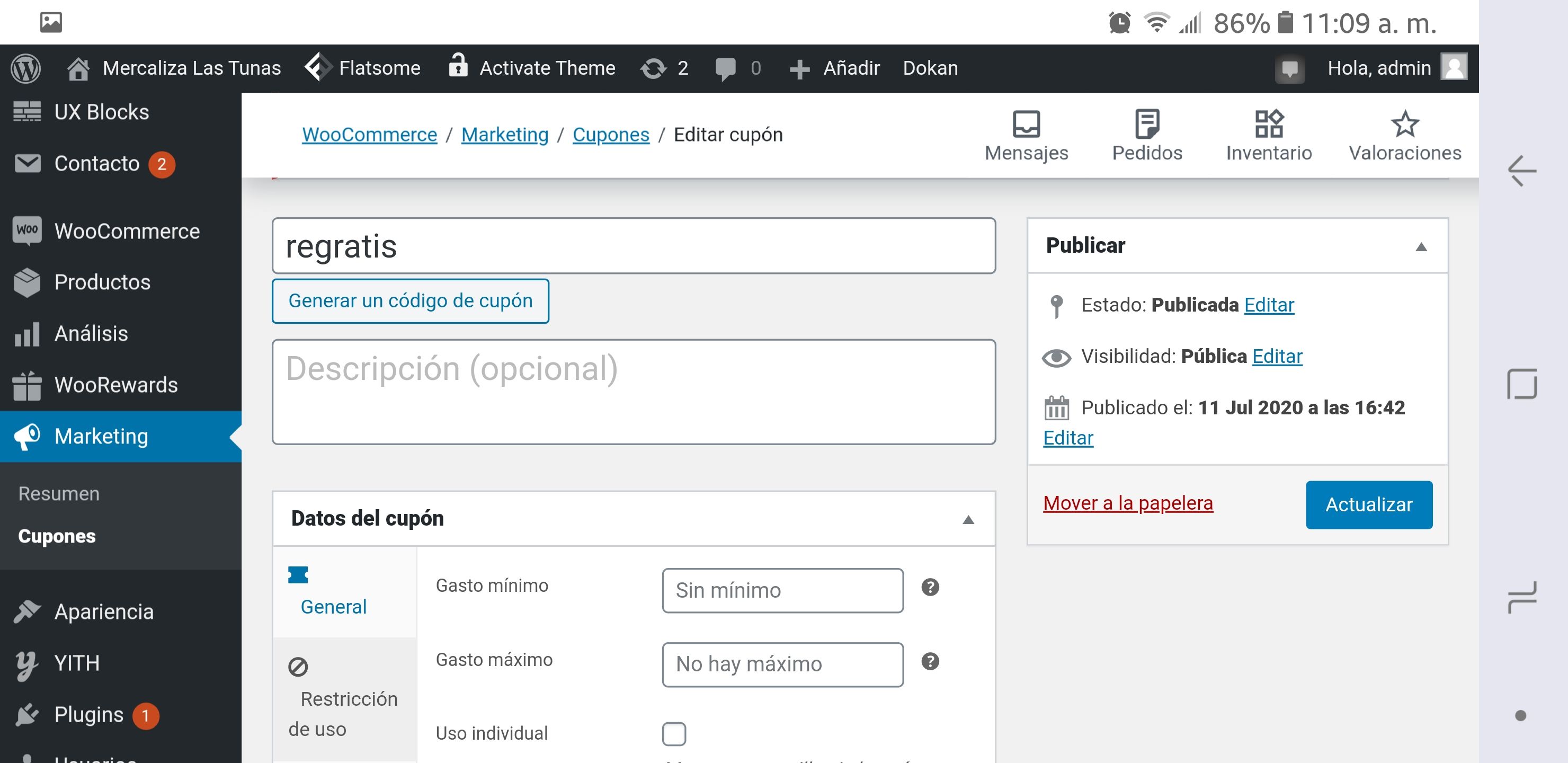1568x763 pixels.
Task: Open Análisis bar chart icon
Action: click(x=28, y=334)
